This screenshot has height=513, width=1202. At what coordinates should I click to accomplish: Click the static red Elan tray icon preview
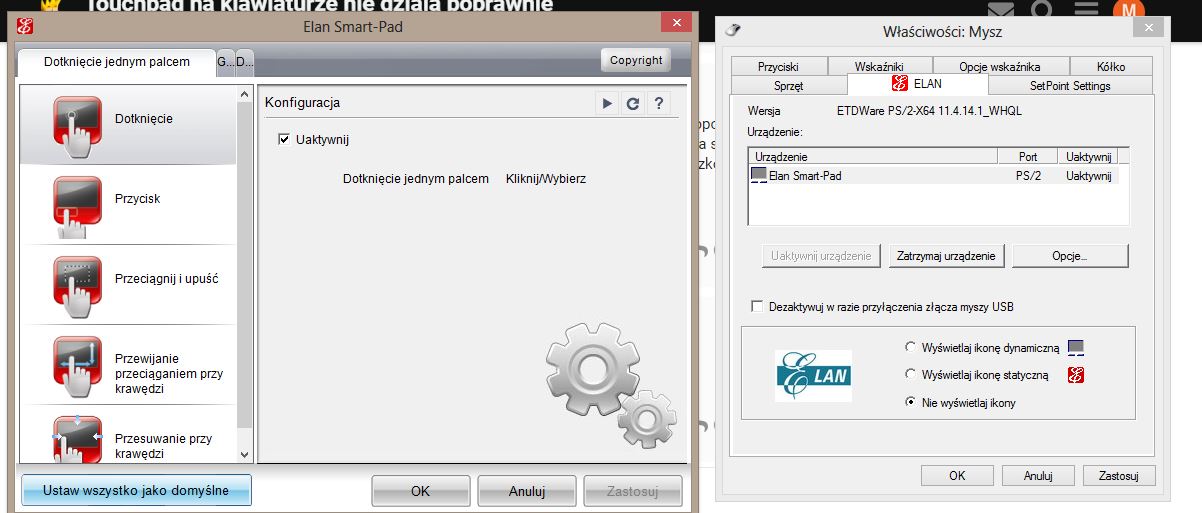pos(1076,375)
